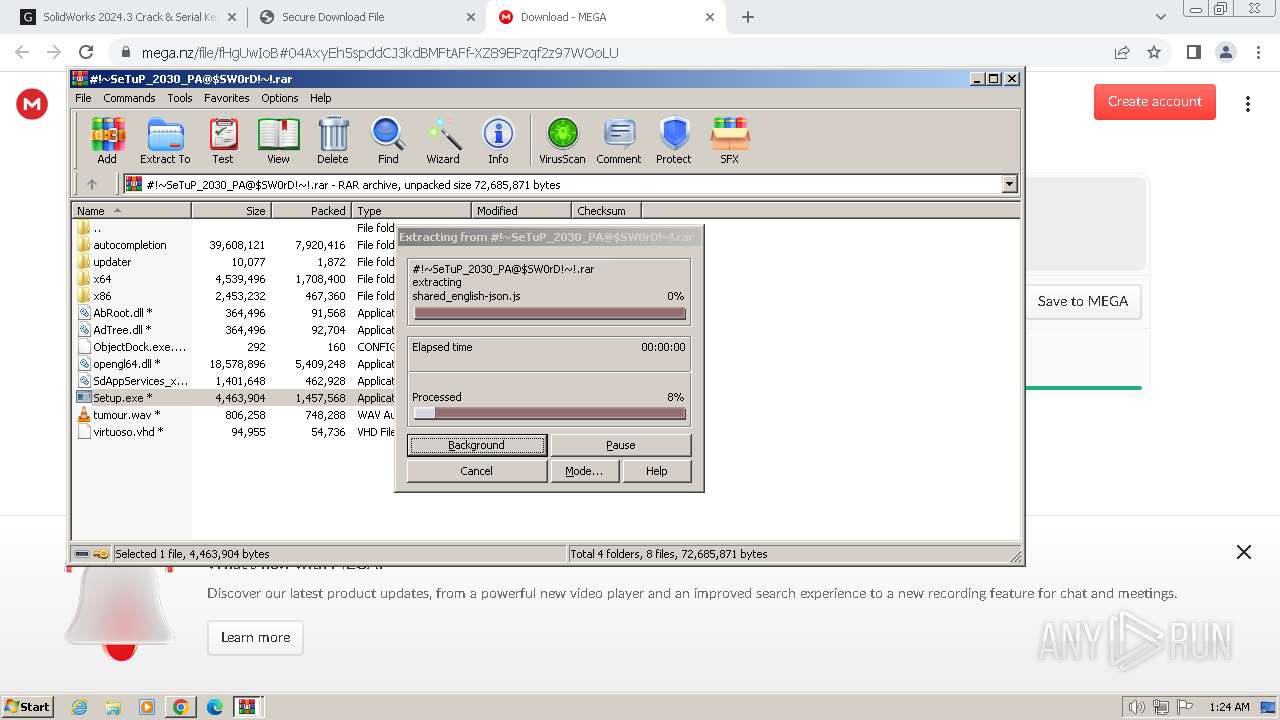Click the file extraction progress bar

(x=550, y=313)
